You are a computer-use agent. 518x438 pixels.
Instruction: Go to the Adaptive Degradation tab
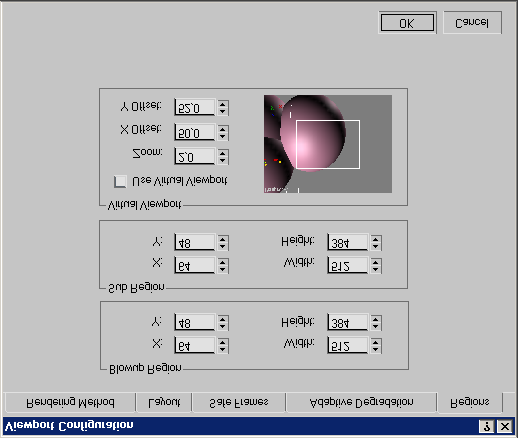[x=362, y=402]
